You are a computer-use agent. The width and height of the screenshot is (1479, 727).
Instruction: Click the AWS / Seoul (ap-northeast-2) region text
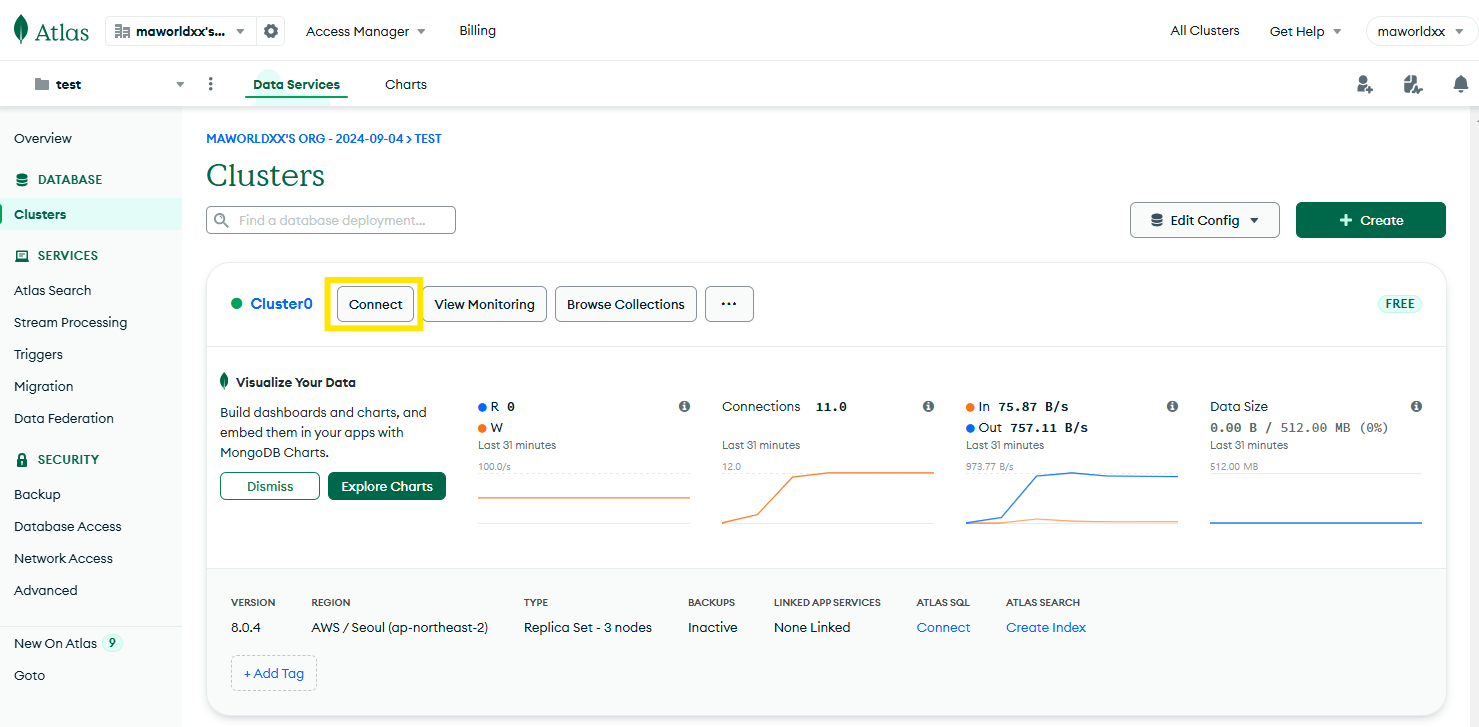[x=400, y=627]
